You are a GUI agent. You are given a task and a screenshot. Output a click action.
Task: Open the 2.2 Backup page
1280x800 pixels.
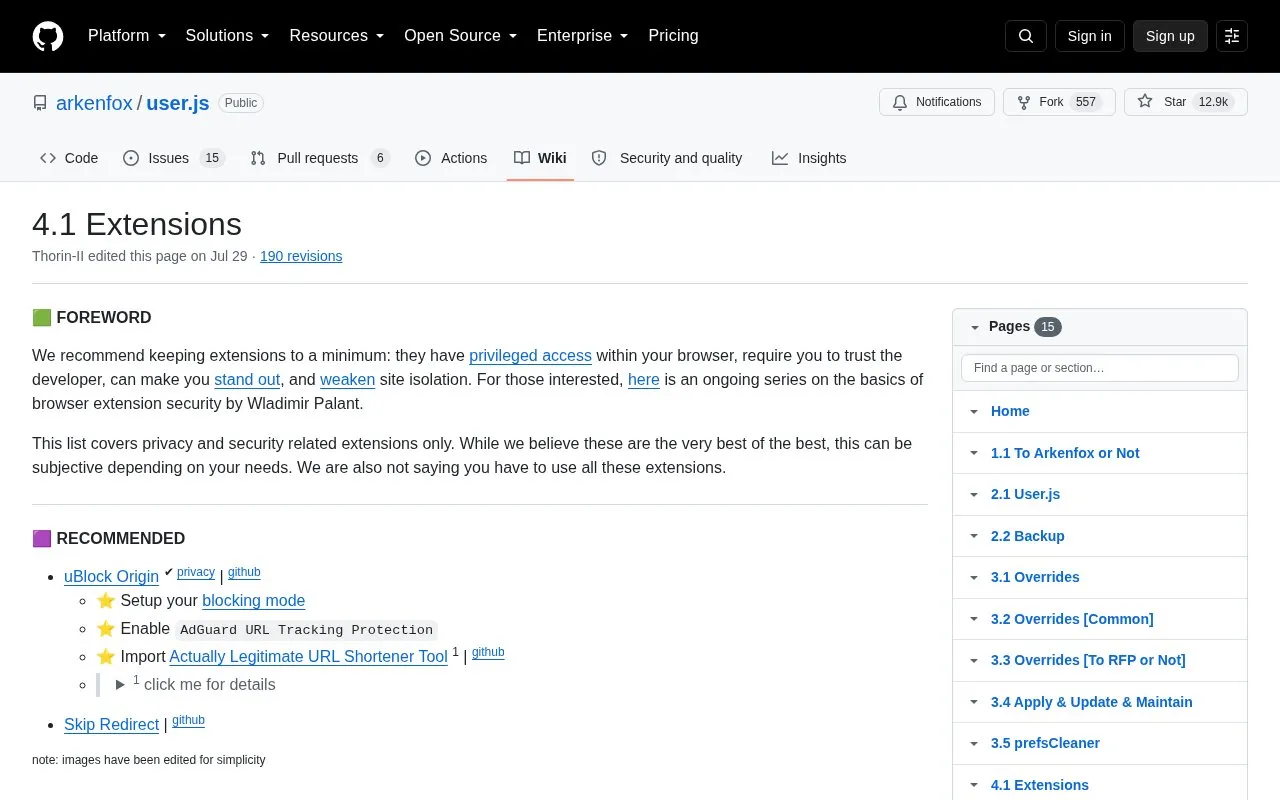pos(1027,536)
